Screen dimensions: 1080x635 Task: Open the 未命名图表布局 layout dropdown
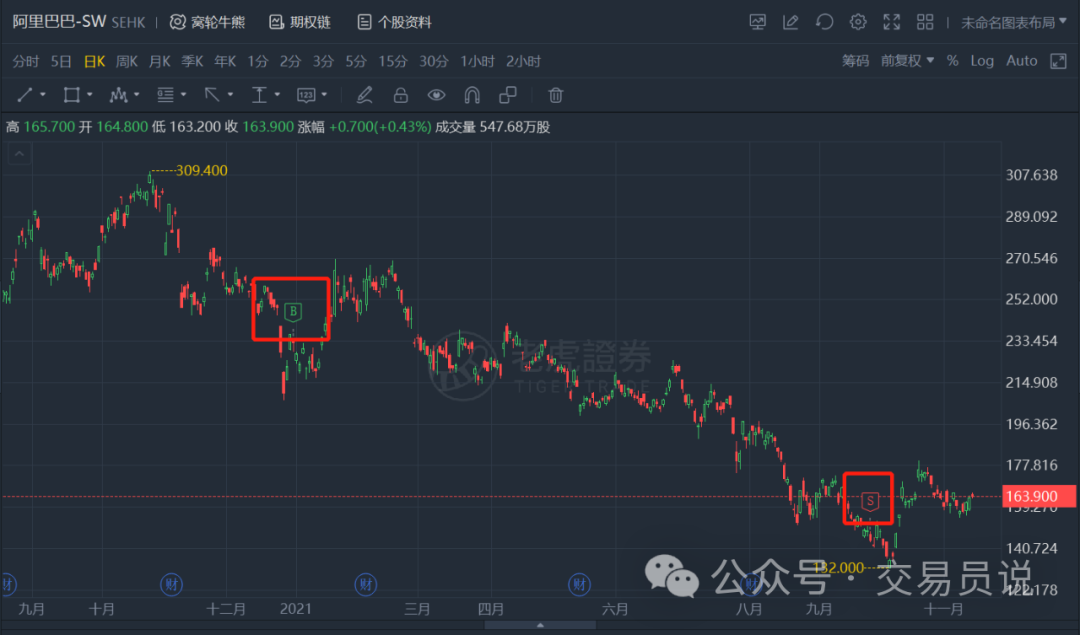pyautogui.click(x=1010, y=21)
